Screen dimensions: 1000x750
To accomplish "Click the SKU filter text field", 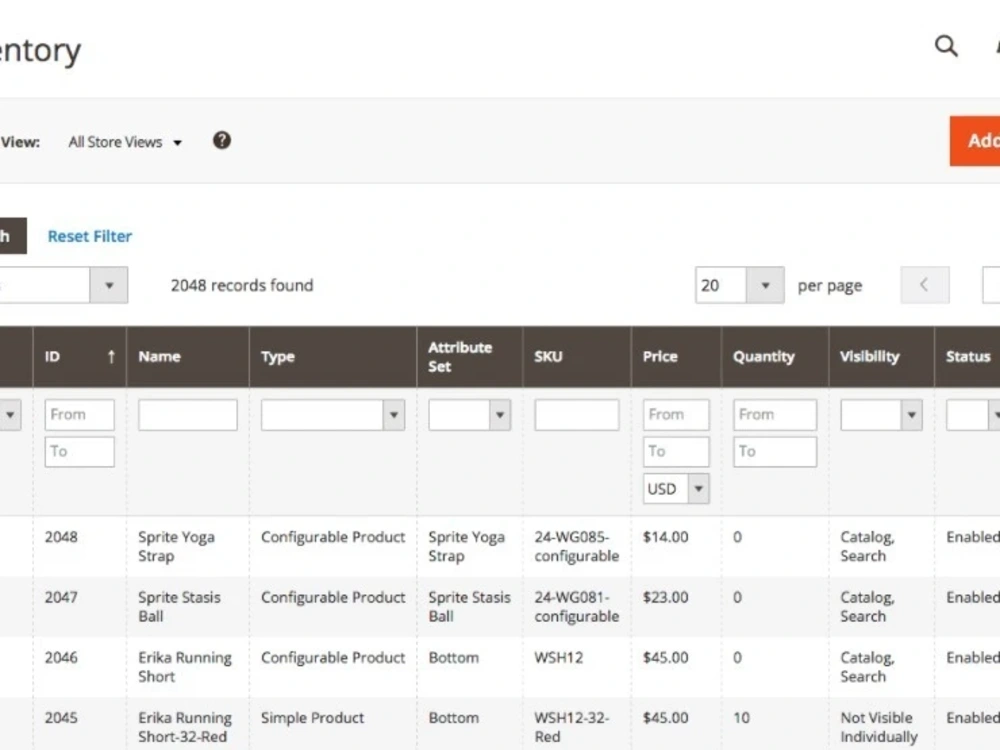I will coord(577,415).
